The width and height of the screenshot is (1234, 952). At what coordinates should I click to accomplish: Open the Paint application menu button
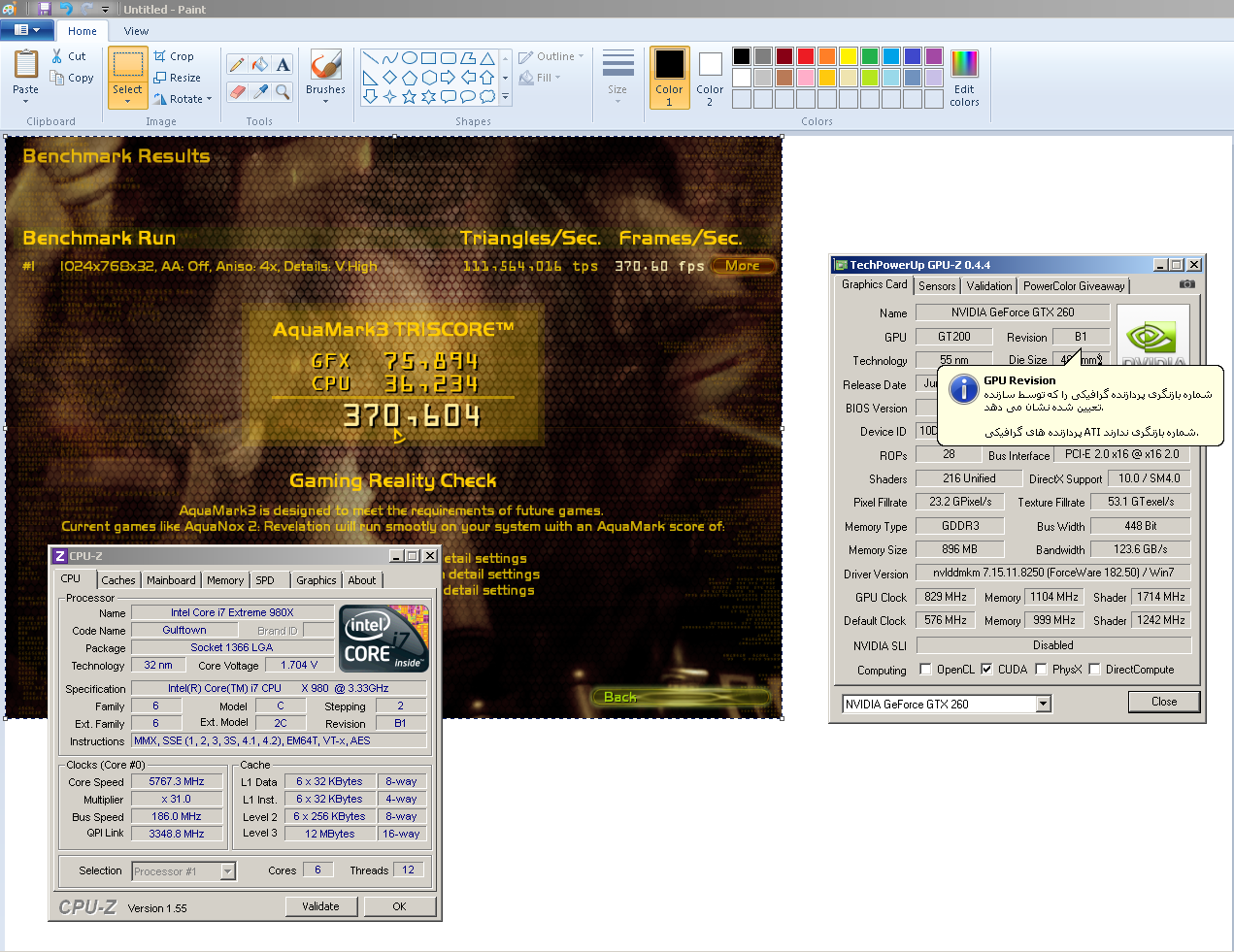(27, 30)
